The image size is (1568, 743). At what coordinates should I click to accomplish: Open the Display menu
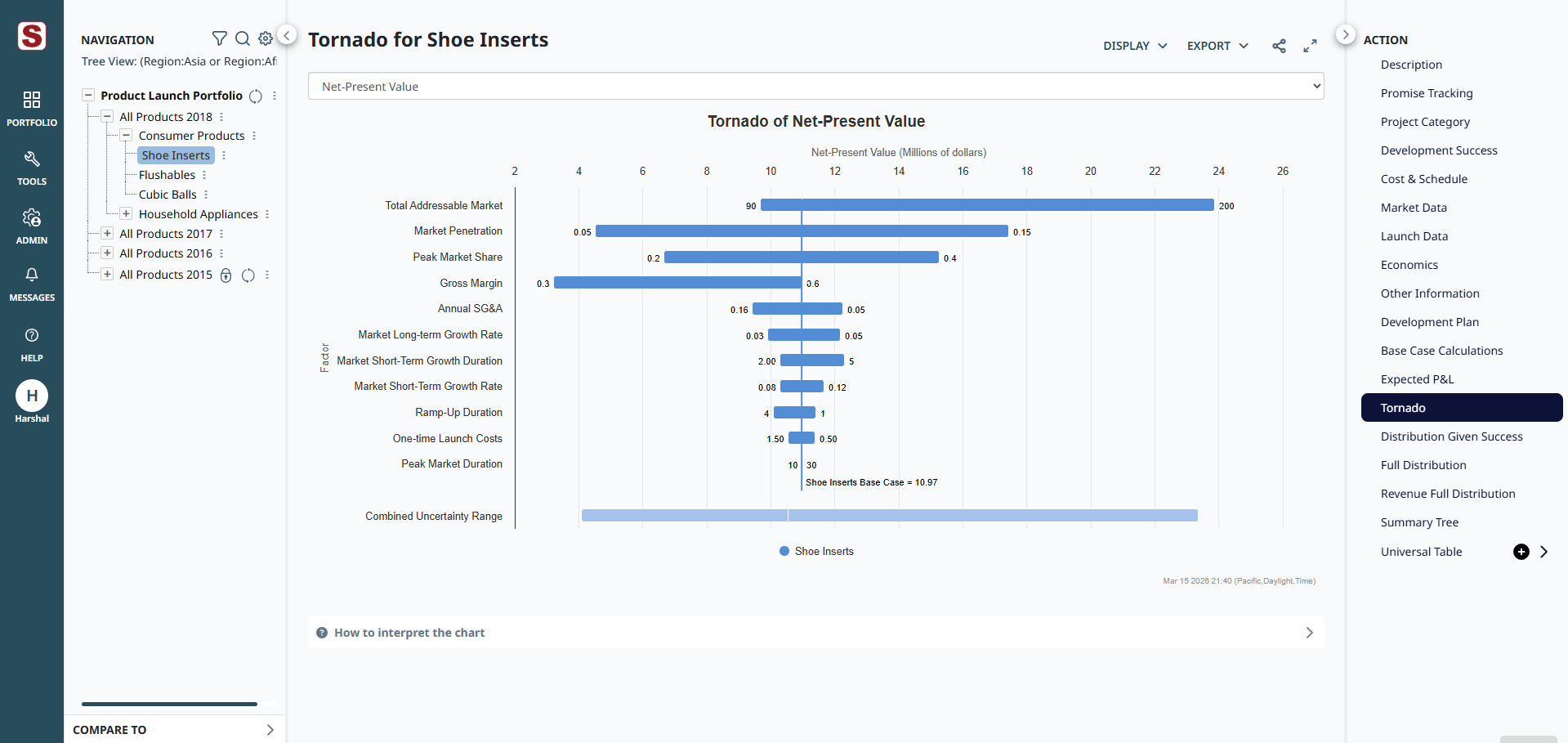point(1134,46)
